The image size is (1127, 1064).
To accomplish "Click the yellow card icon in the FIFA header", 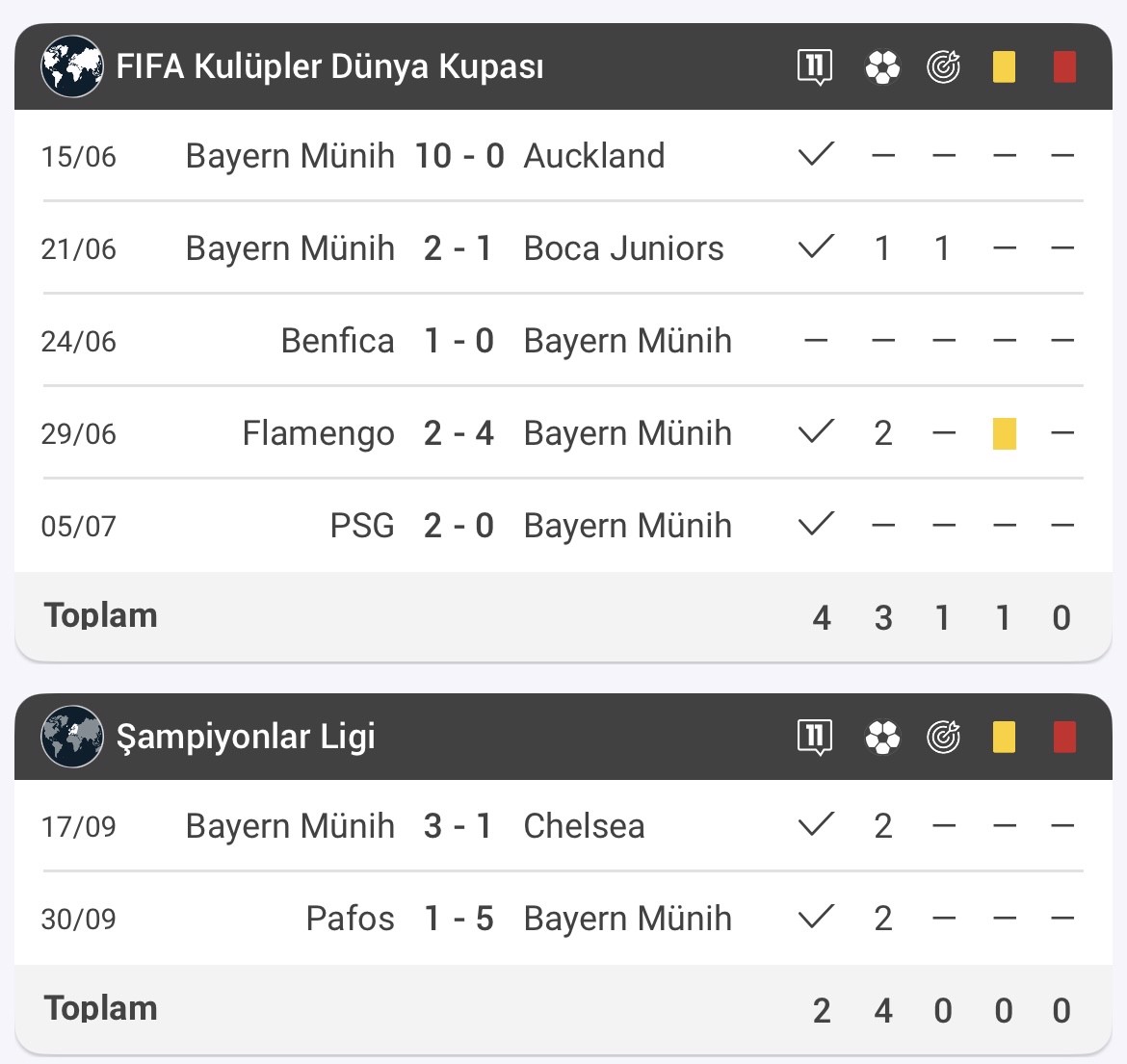I will click(x=1004, y=66).
